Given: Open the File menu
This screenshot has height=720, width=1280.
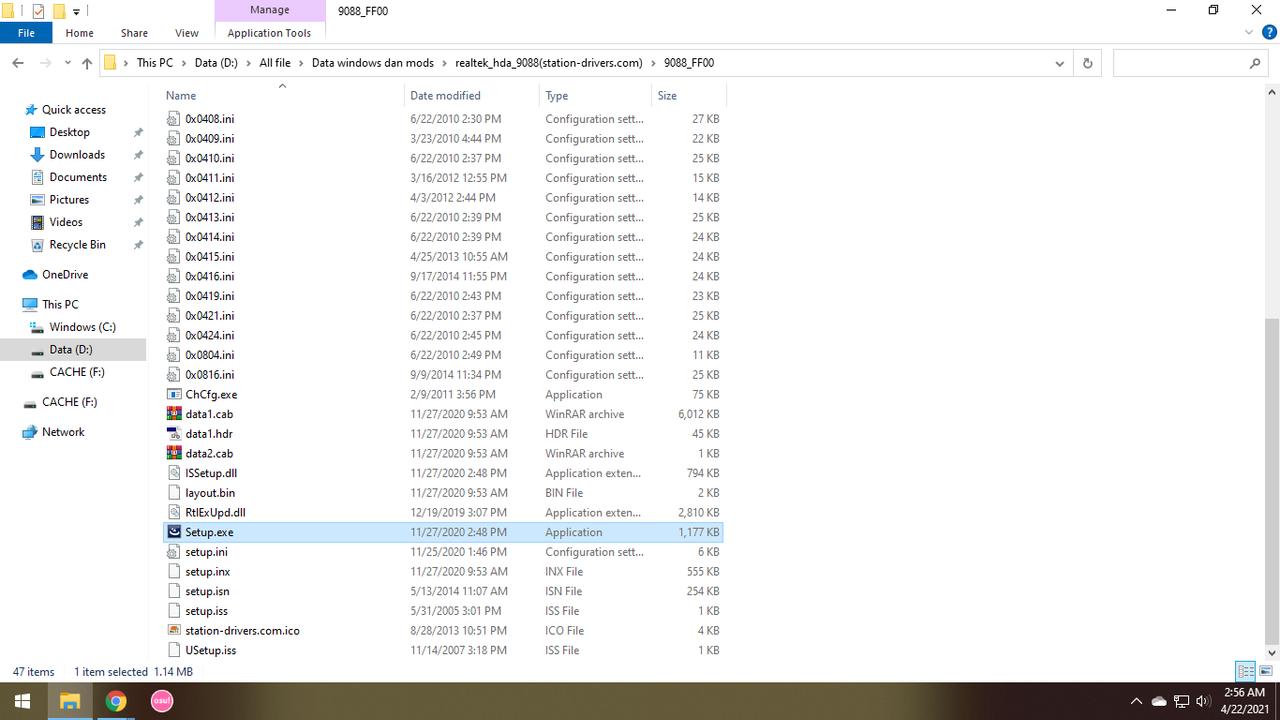Looking at the screenshot, I should pos(26,33).
